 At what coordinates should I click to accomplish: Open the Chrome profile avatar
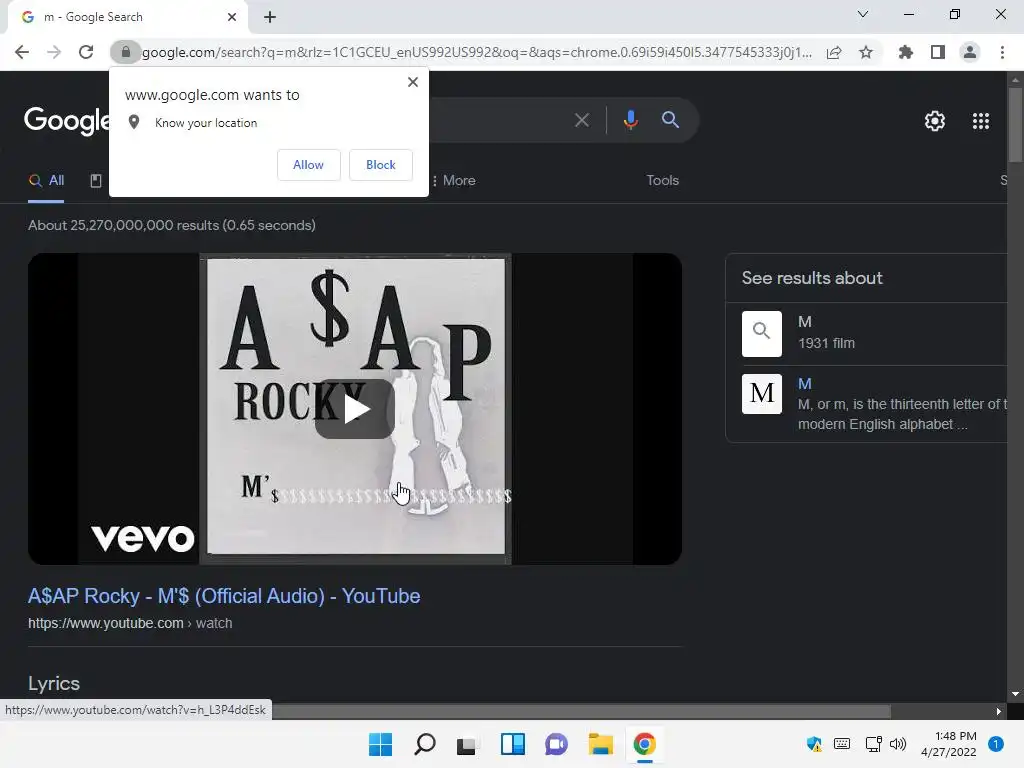tap(970, 52)
